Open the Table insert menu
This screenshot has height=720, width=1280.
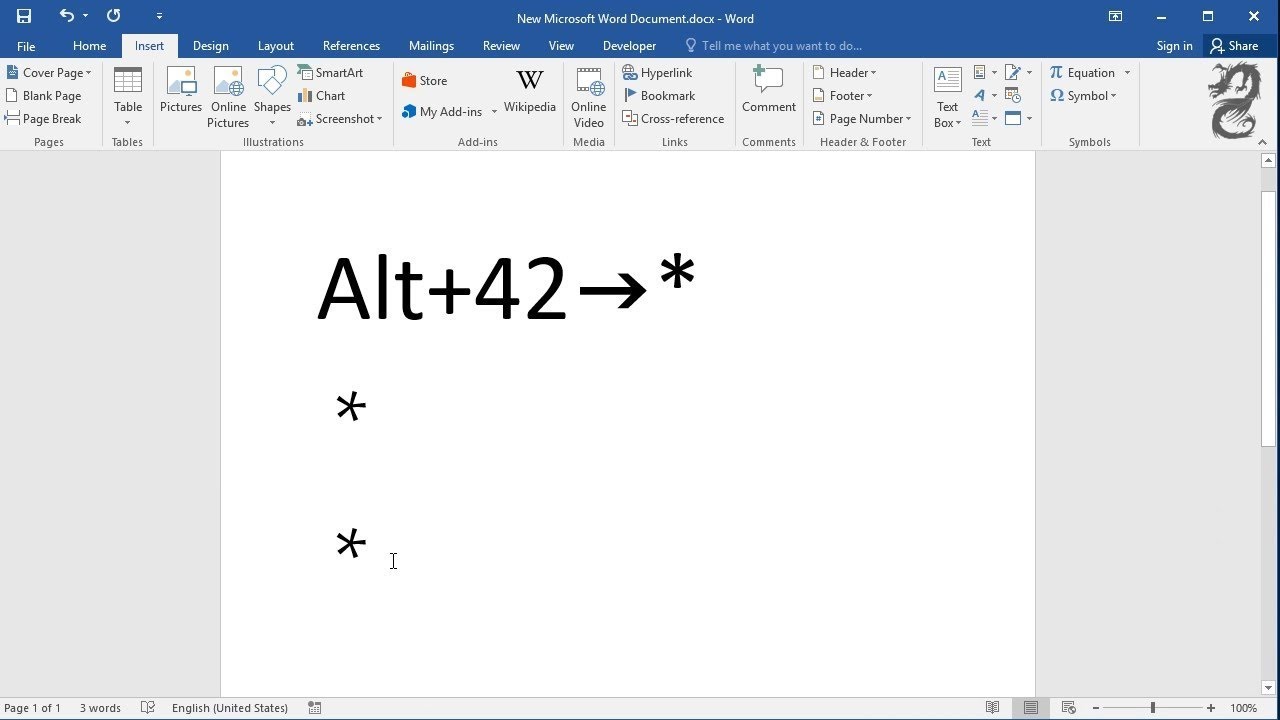(128, 97)
